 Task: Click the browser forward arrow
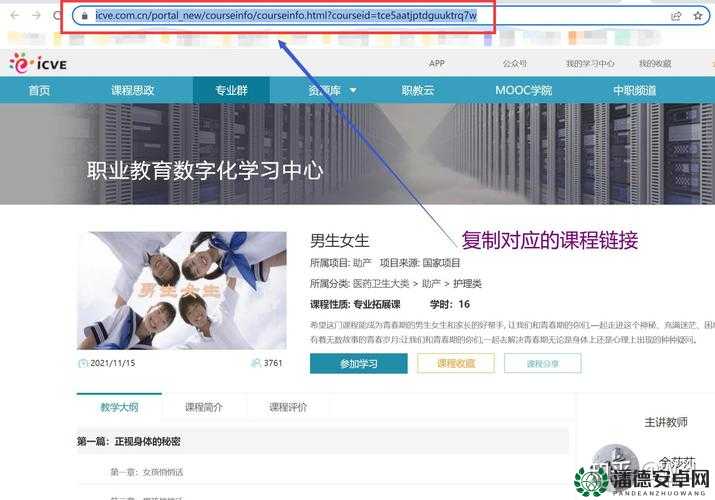36,15
